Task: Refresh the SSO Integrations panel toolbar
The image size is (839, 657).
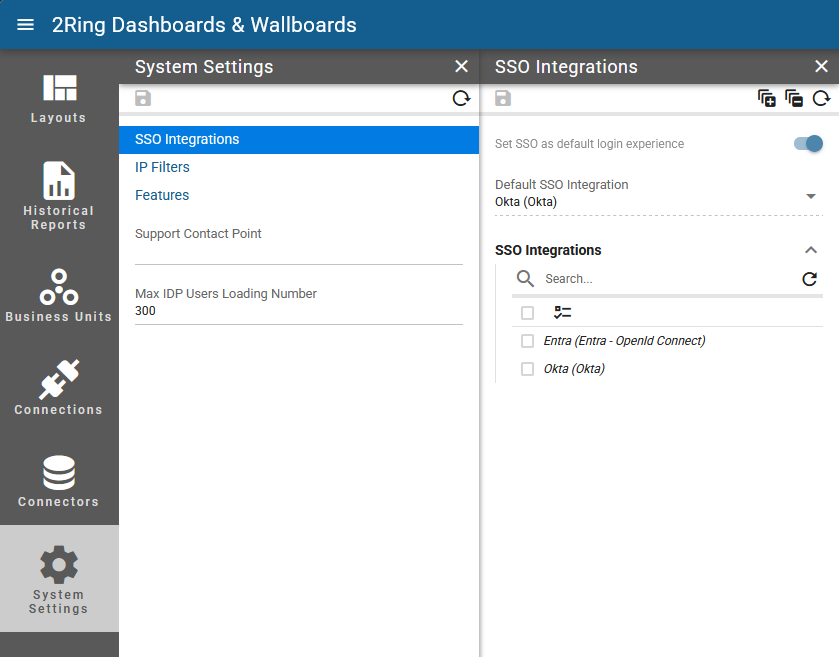Action: (x=821, y=98)
